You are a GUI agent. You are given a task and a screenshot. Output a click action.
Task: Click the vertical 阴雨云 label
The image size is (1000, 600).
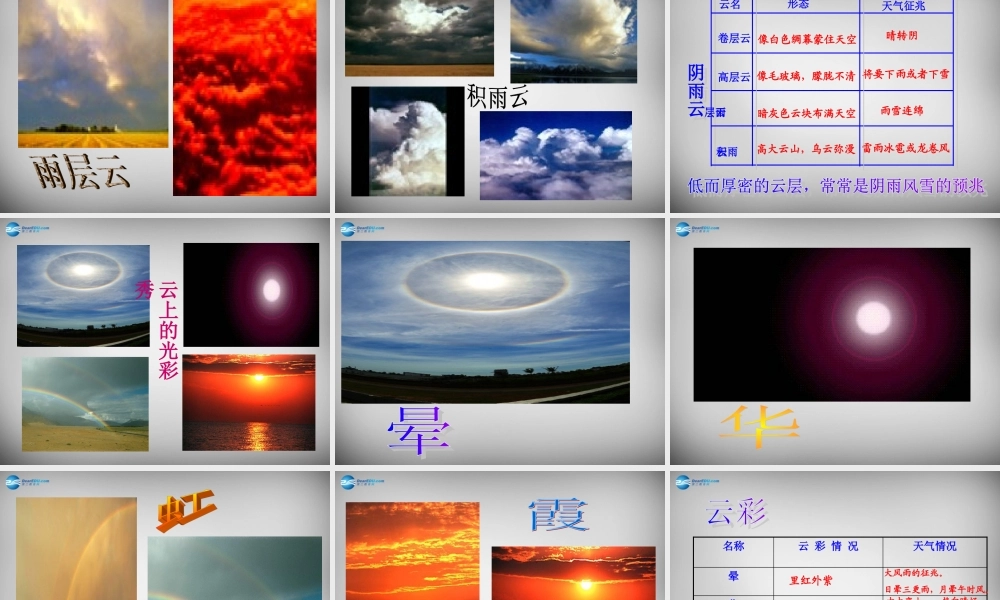[x=696, y=91]
